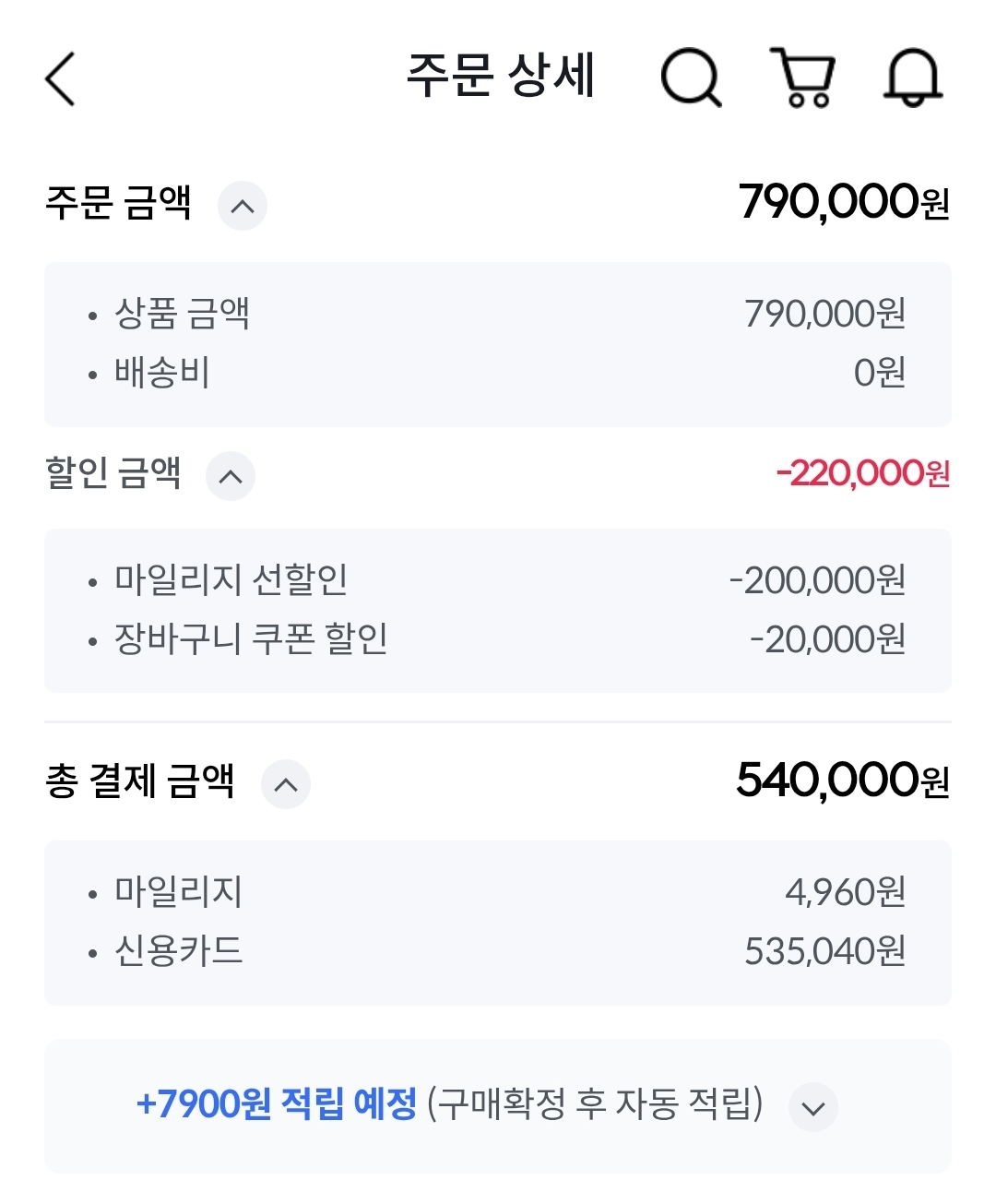Open search with the magnifier icon
Screen dimensions: 996x1204
point(691,78)
